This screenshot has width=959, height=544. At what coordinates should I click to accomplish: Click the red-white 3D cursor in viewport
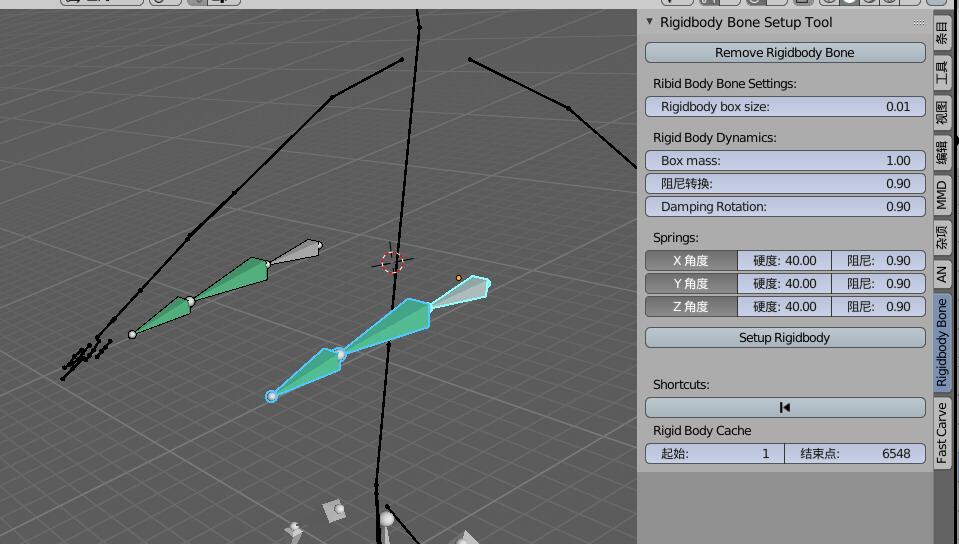click(x=392, y=262)
